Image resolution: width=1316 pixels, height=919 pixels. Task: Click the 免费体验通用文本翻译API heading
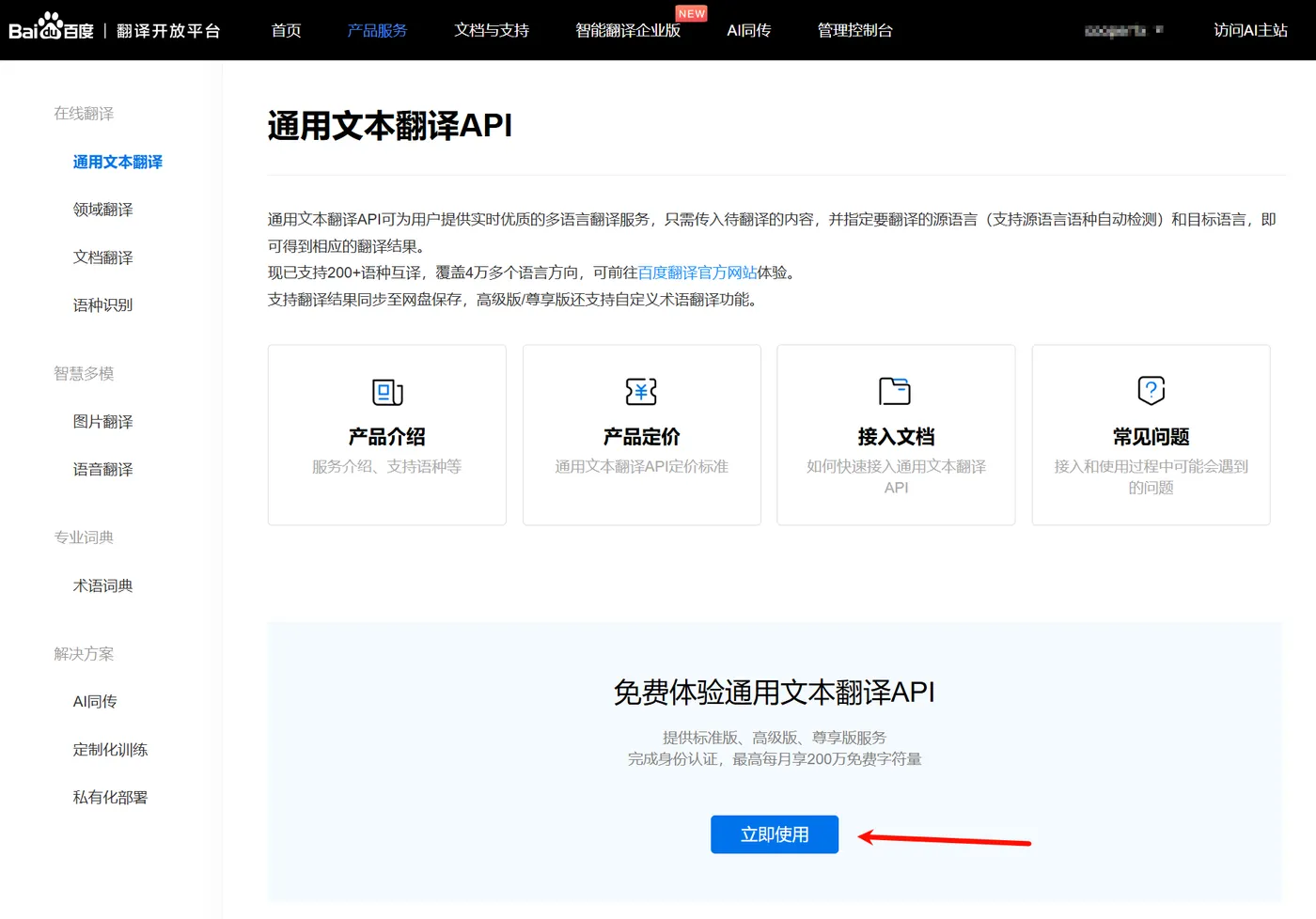coord(775,693)
